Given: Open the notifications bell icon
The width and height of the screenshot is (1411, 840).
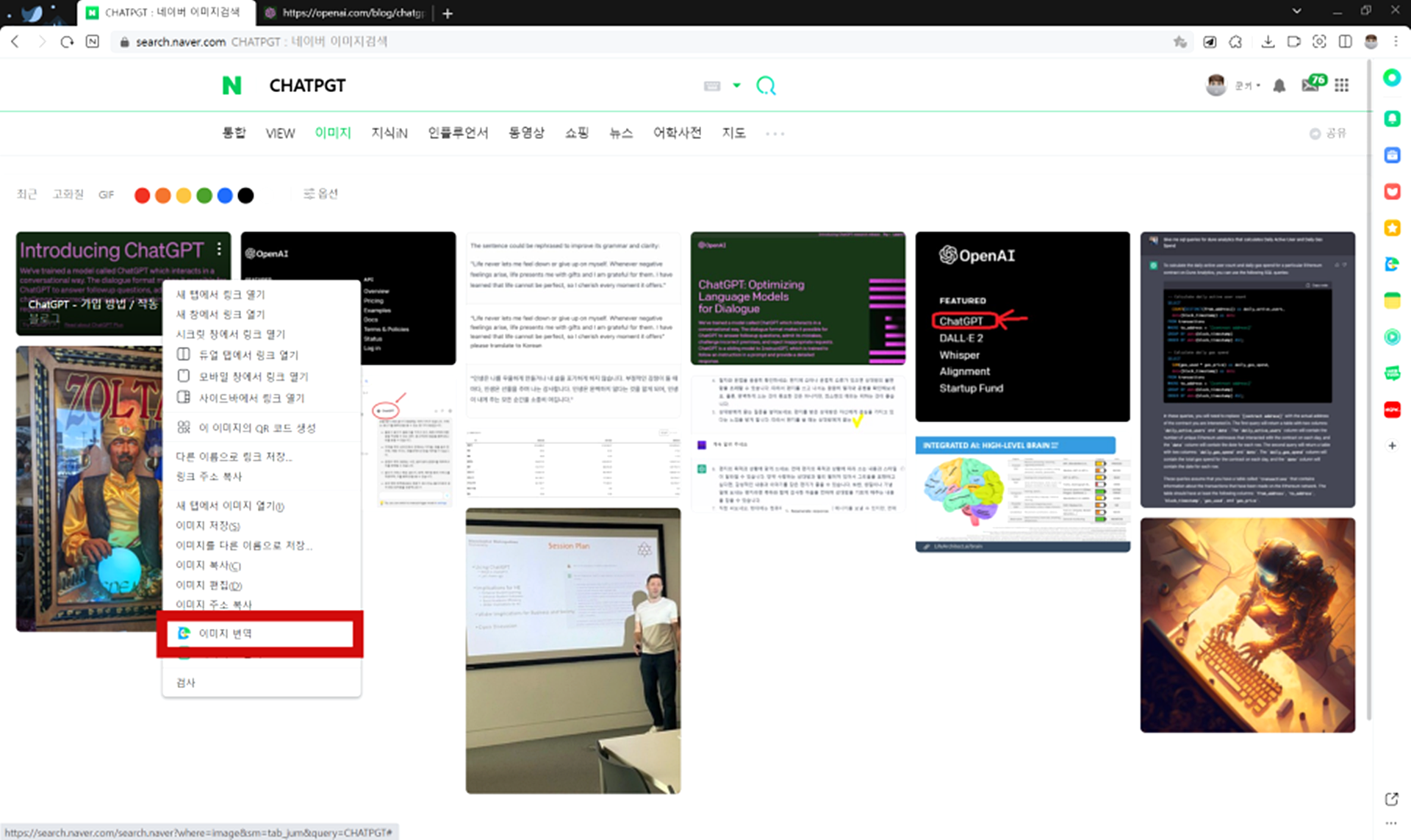Looking at the screenshot, I should click(x=1279, y=86).
